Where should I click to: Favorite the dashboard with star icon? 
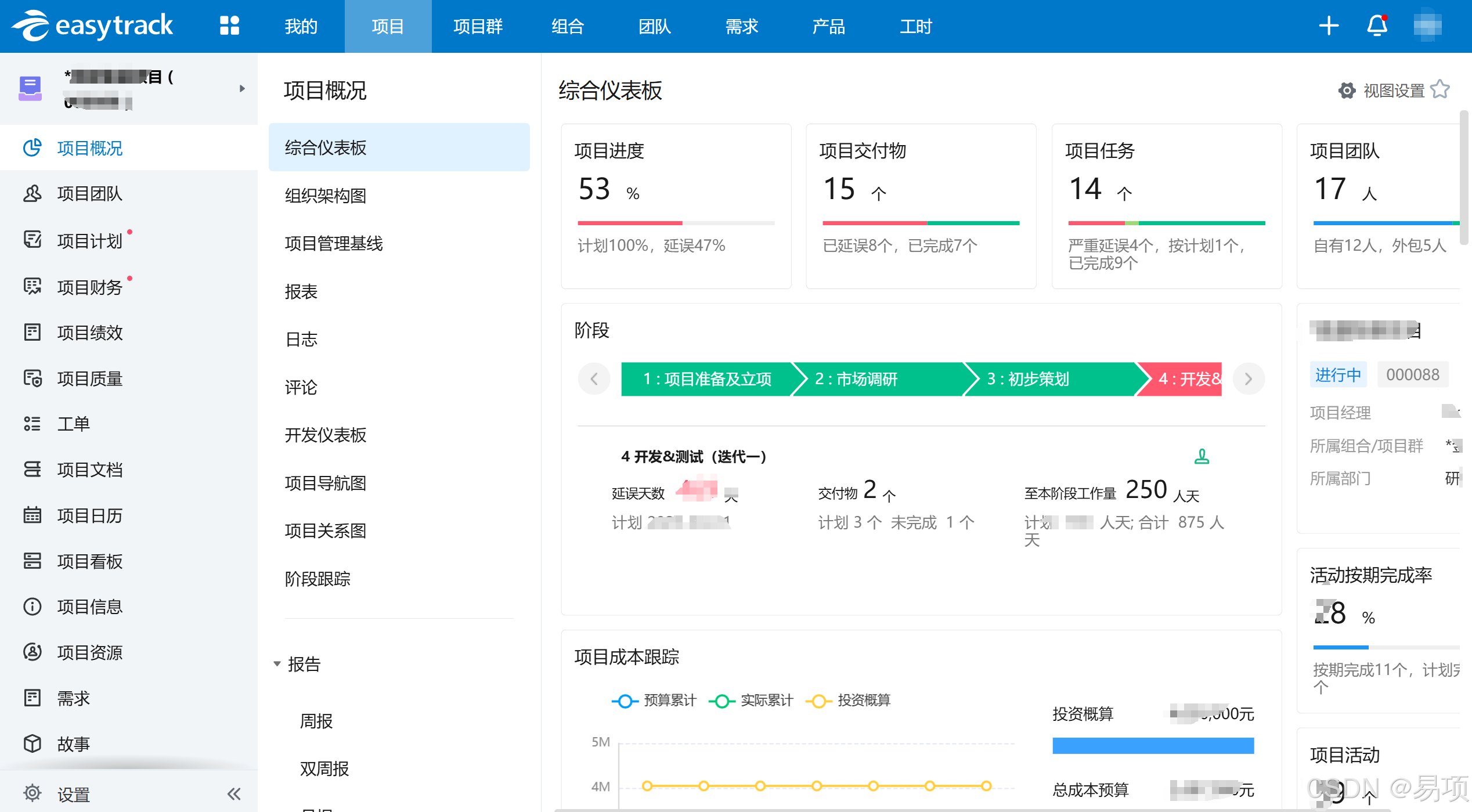[1440, 89]
